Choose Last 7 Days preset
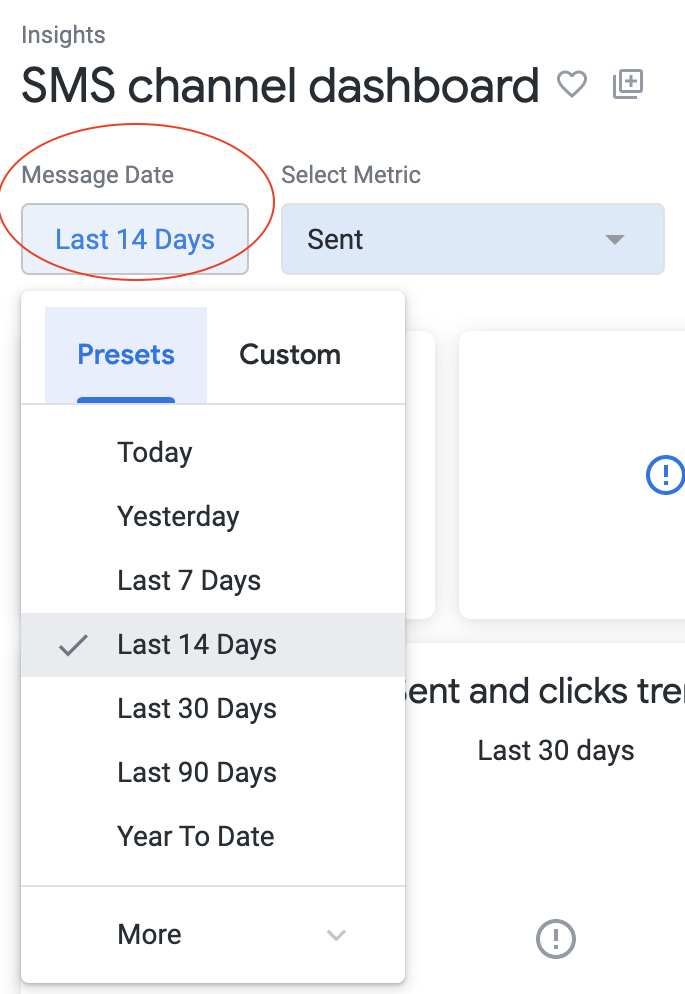 click(213, 581)
